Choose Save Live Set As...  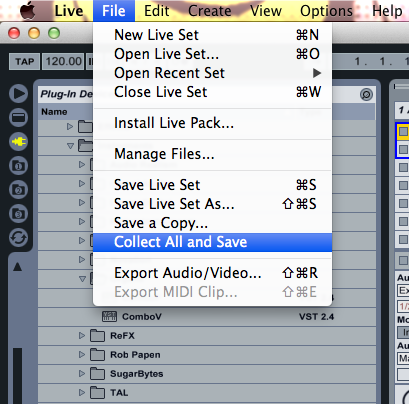click(x=213, y=204)
